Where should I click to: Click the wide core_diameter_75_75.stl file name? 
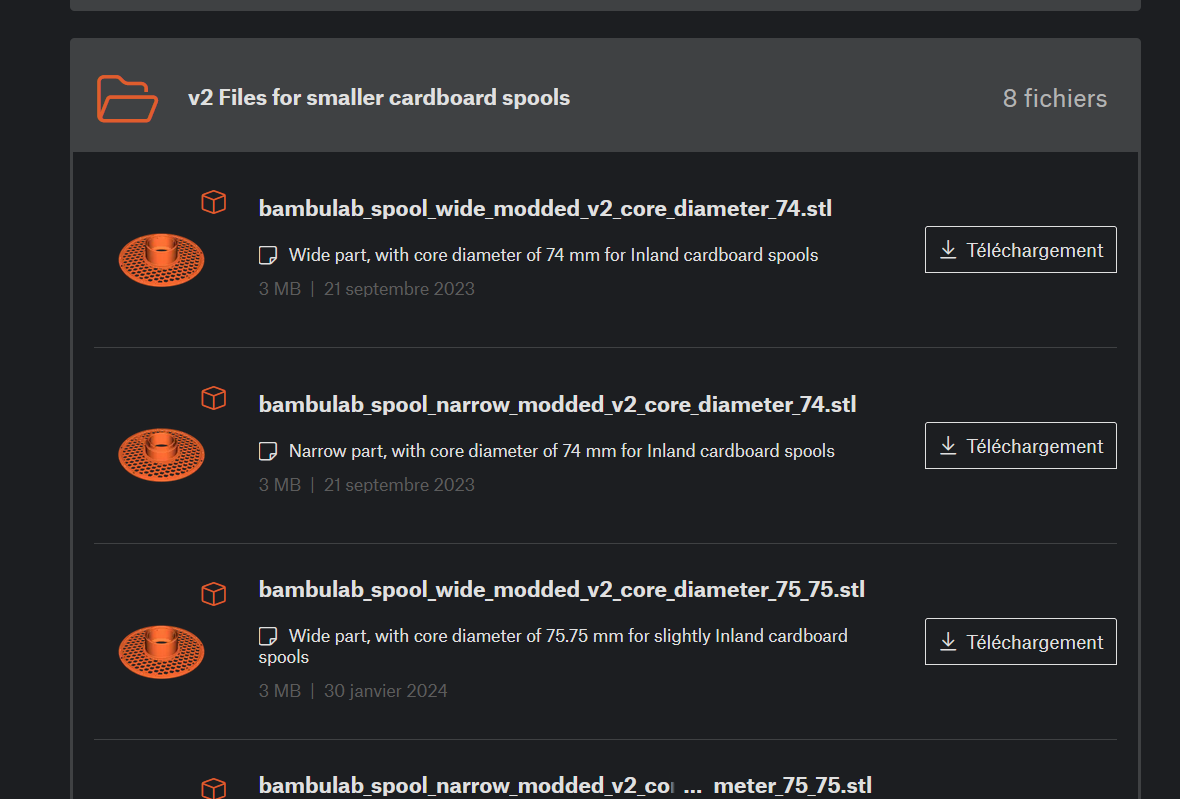click(561, 590)
